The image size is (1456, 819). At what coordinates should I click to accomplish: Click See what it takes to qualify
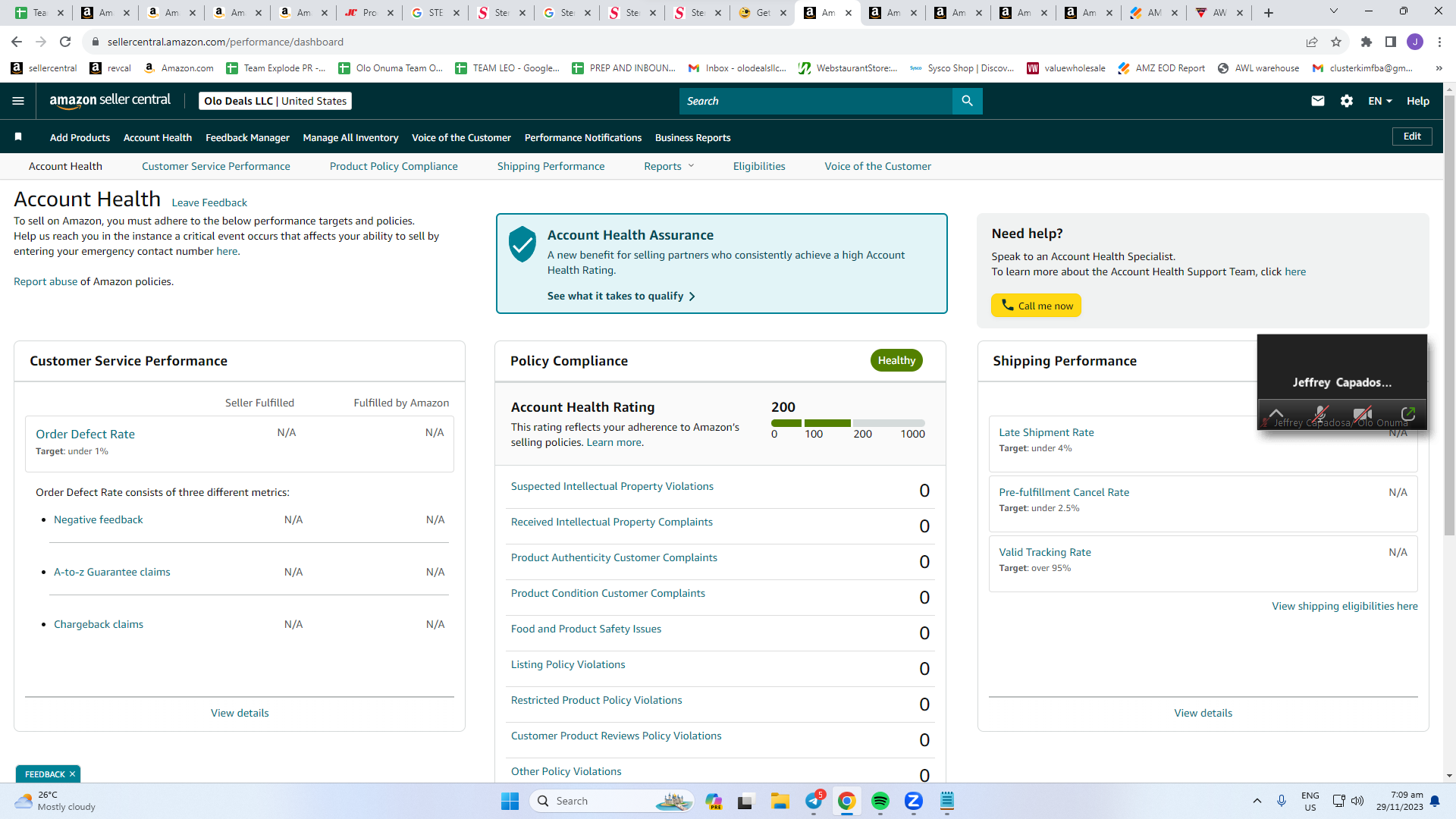(x=621, y=296)
